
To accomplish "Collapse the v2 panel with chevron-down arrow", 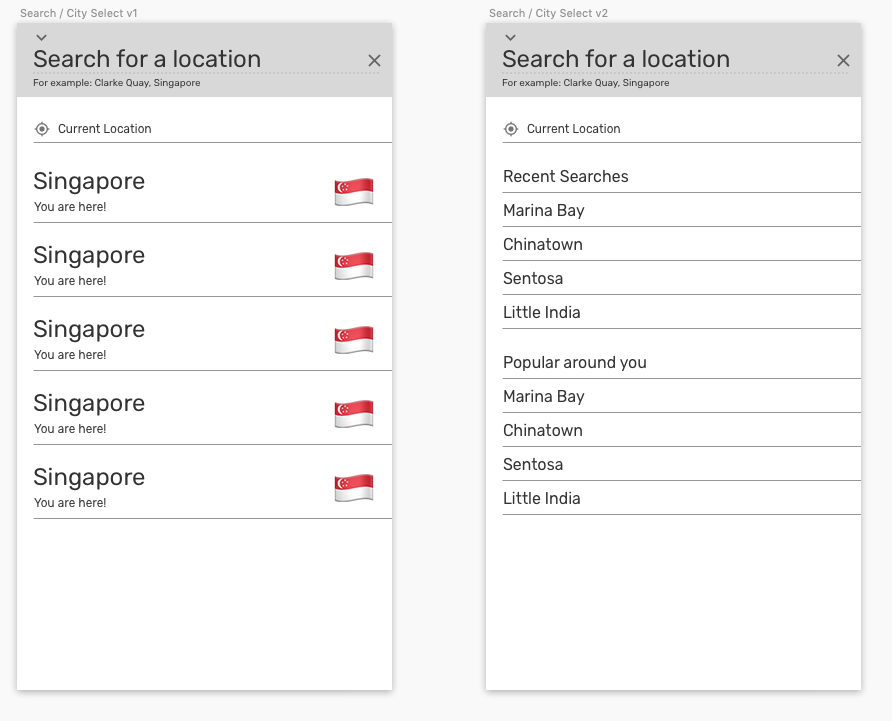I will (510, 38).
